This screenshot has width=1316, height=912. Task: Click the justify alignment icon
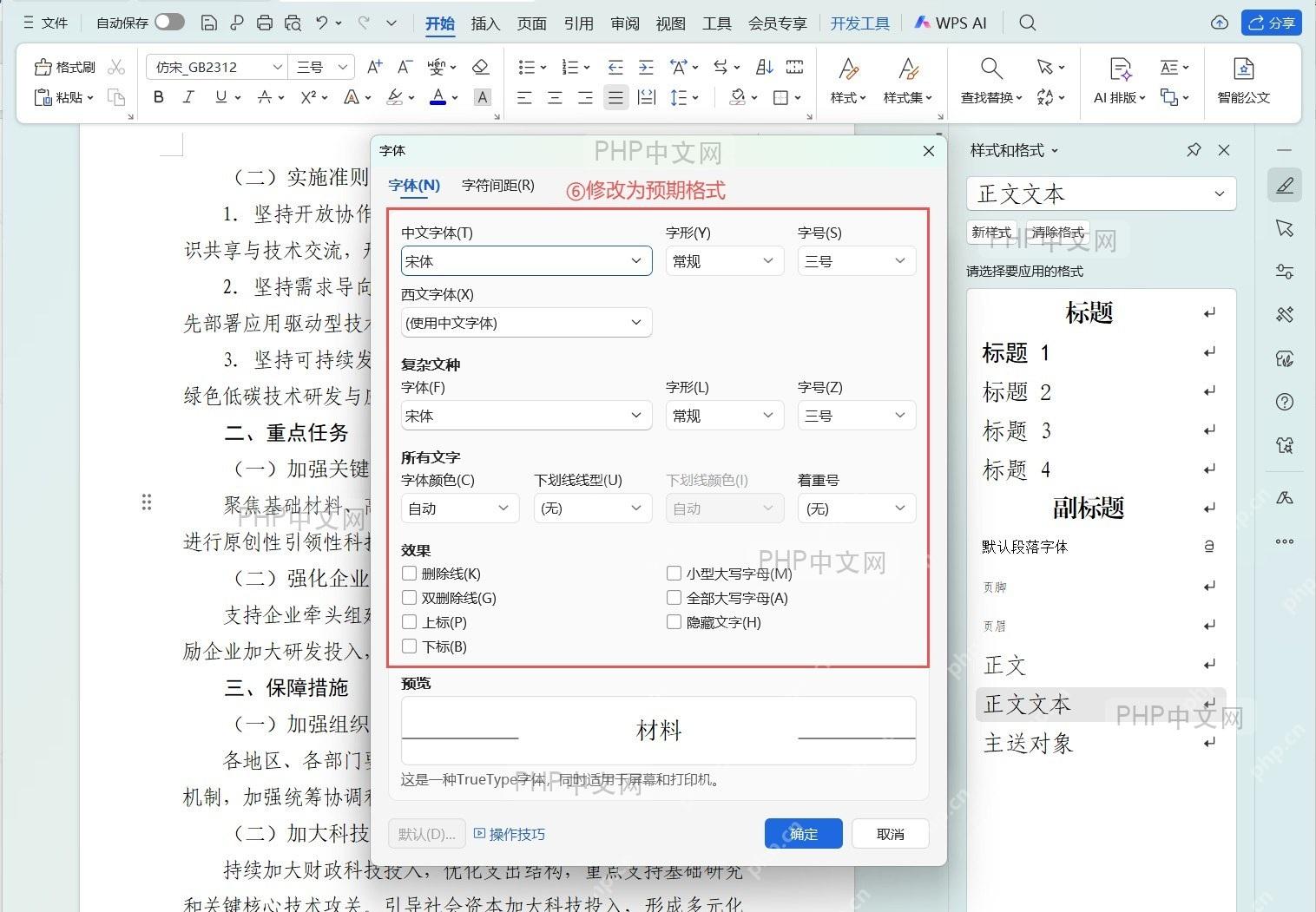pyautogui.click(x=615, y=97)
